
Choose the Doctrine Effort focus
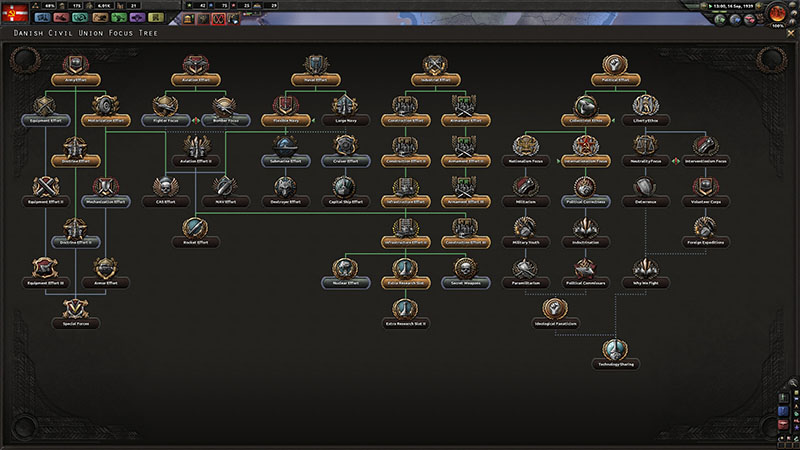point(76,152)
